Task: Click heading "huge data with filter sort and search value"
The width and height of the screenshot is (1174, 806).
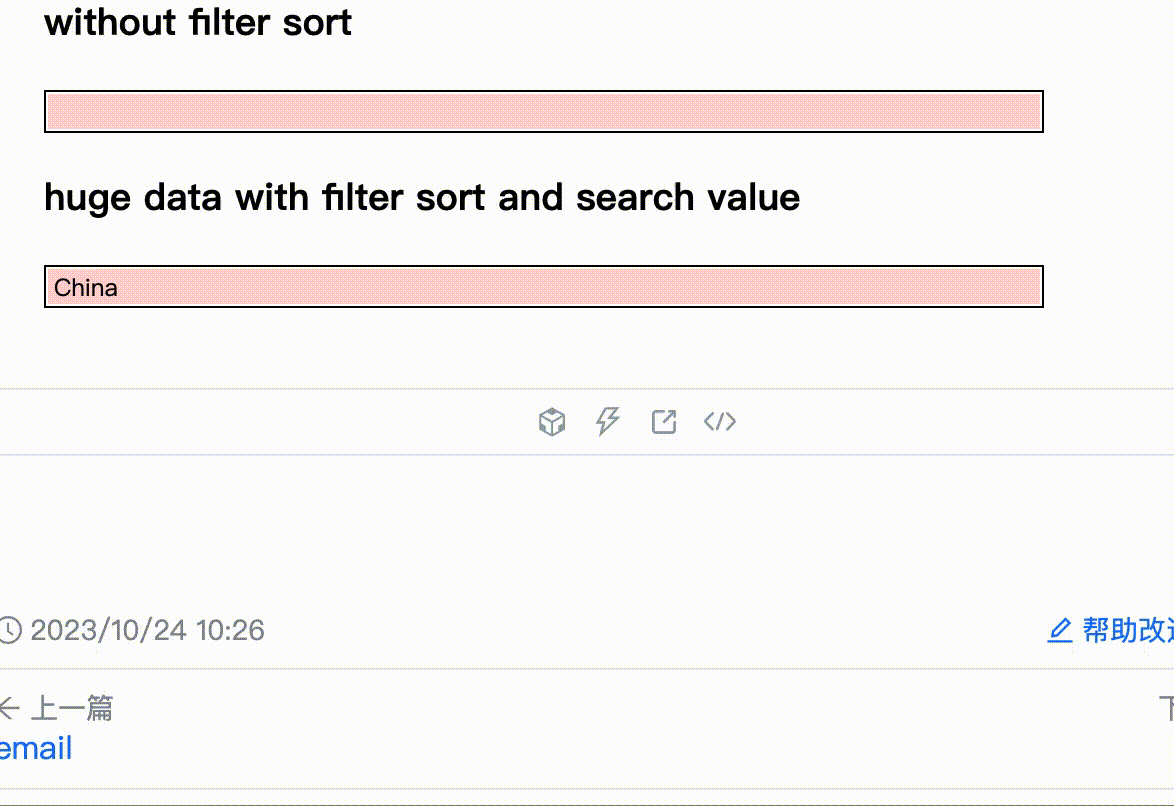Action: (422, 198)
